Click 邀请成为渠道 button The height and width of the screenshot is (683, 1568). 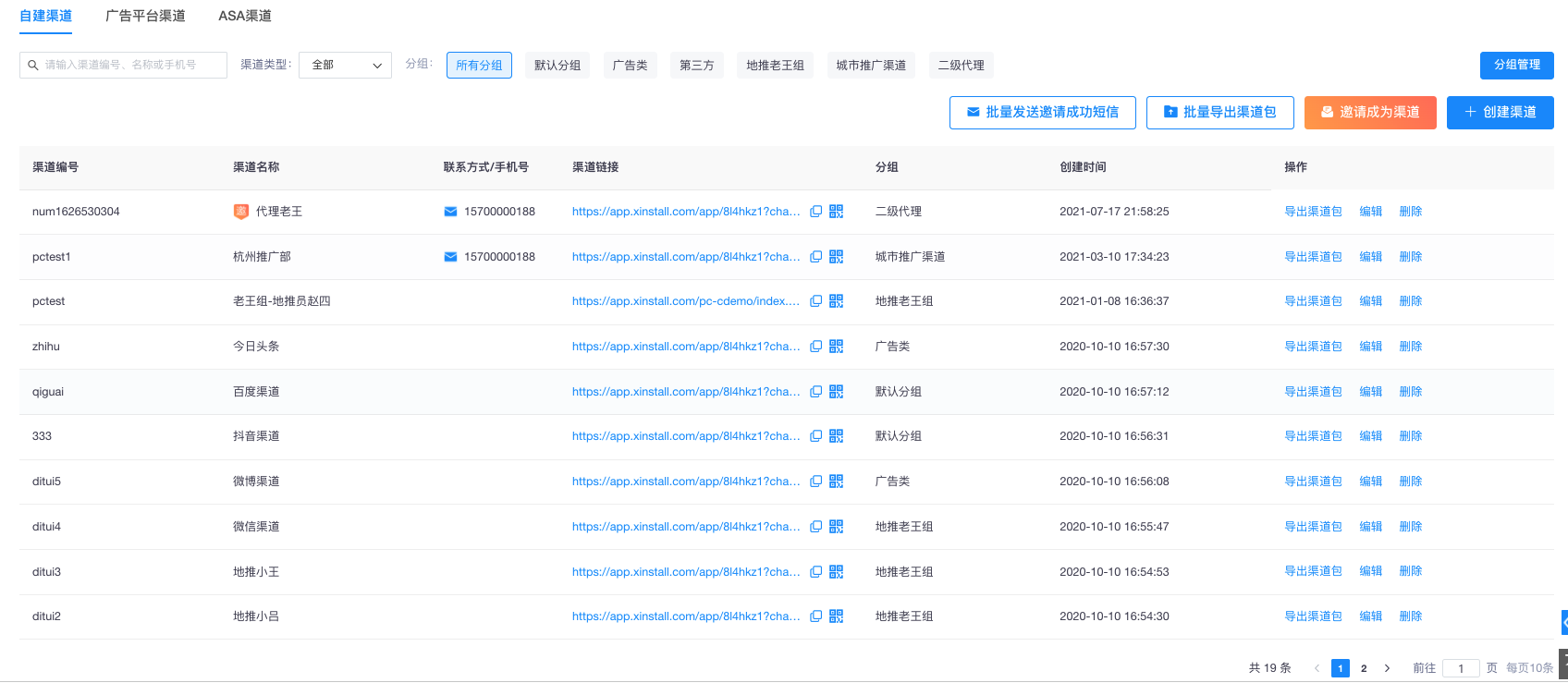1370,112
